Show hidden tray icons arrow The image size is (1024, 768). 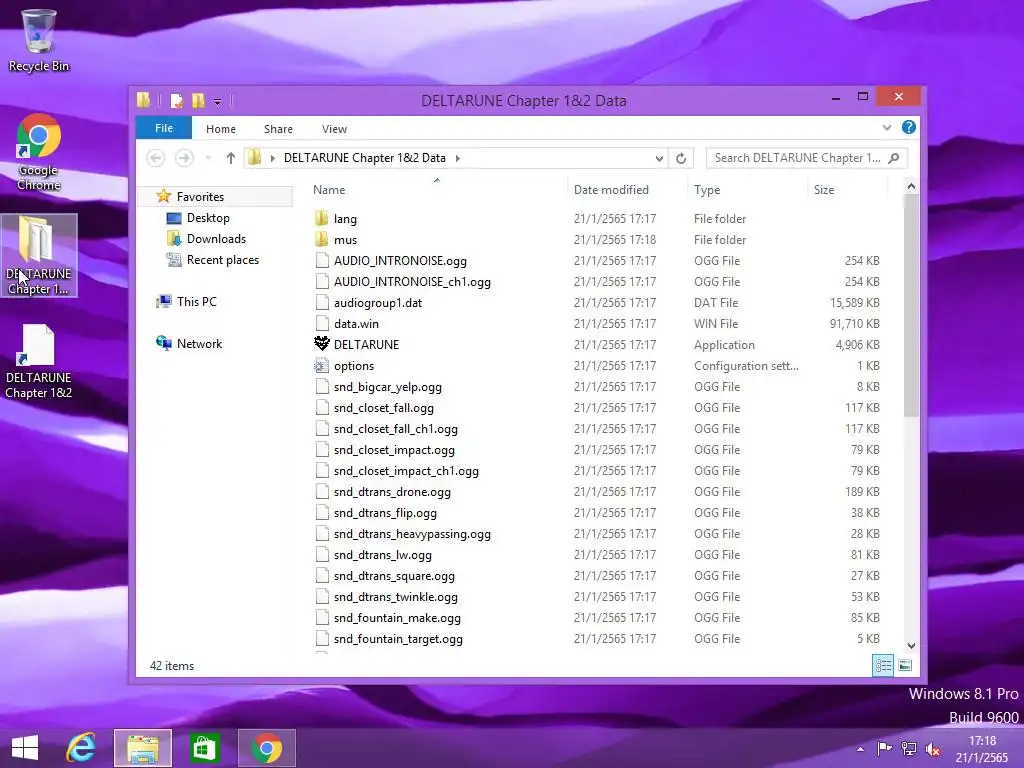861,749
